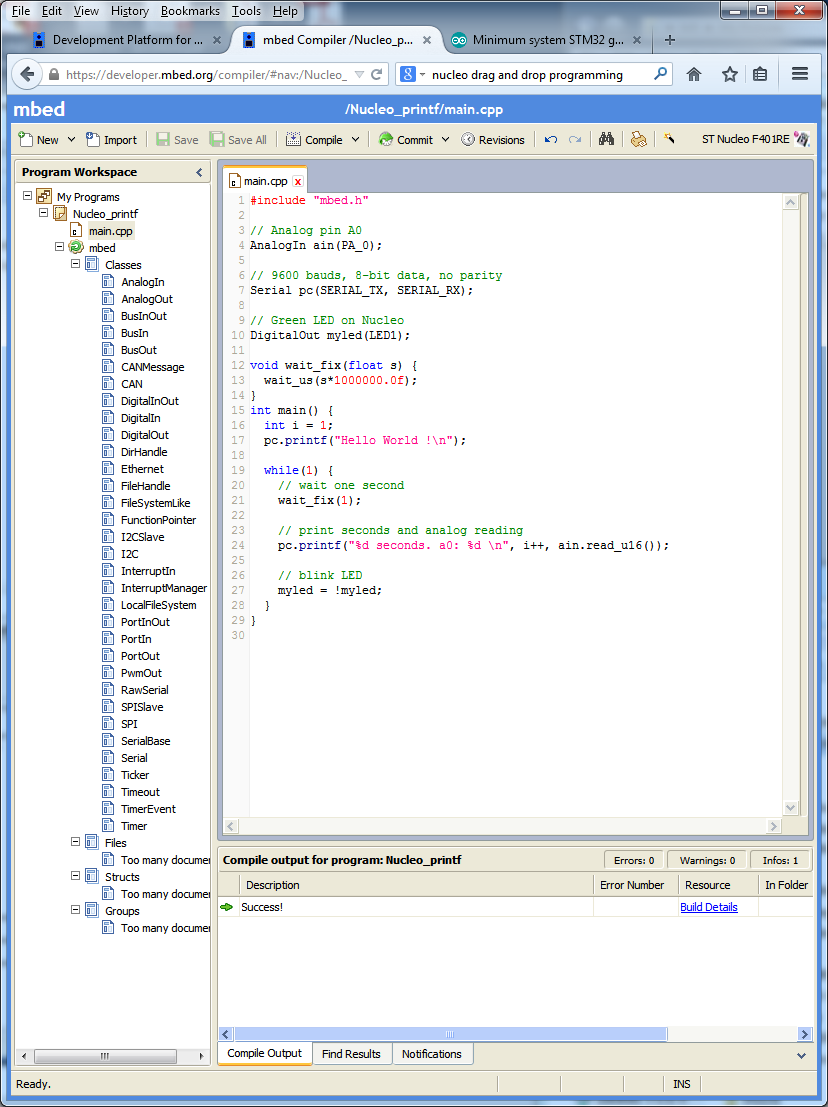
Task: Switch to the Find Results tab
Action: tap(351, 1054)
